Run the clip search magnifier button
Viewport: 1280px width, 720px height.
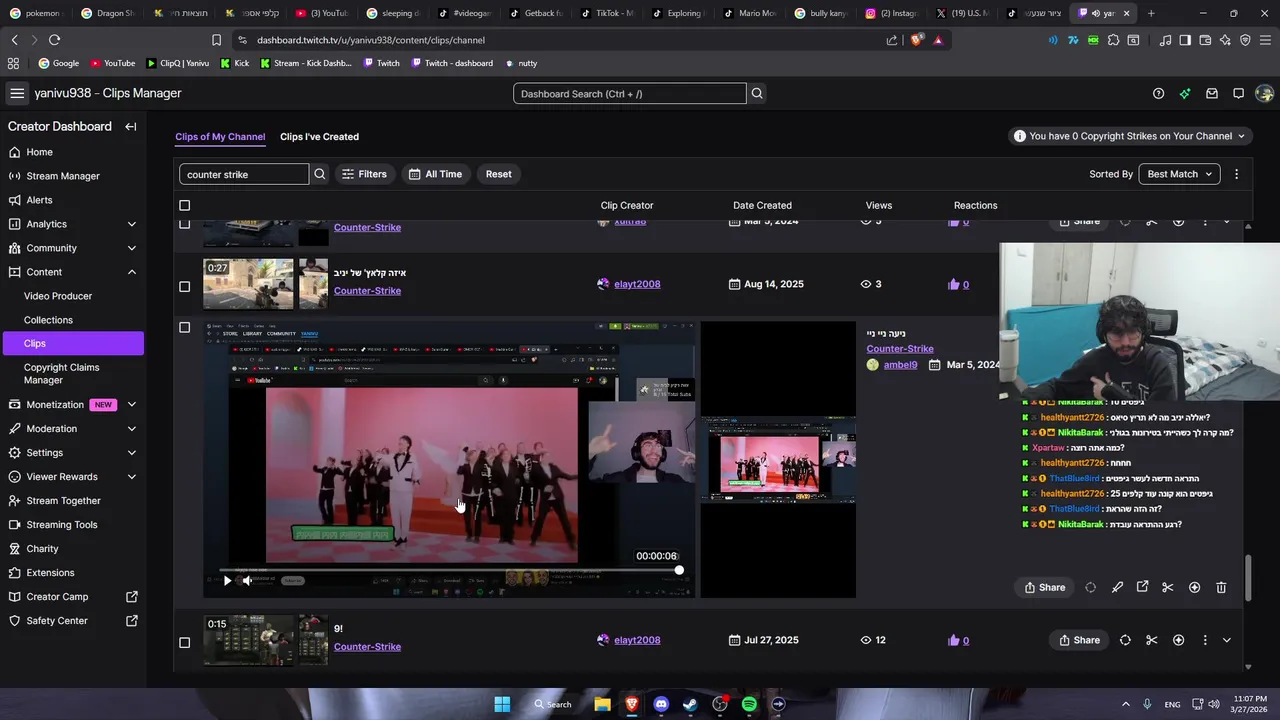320,174
